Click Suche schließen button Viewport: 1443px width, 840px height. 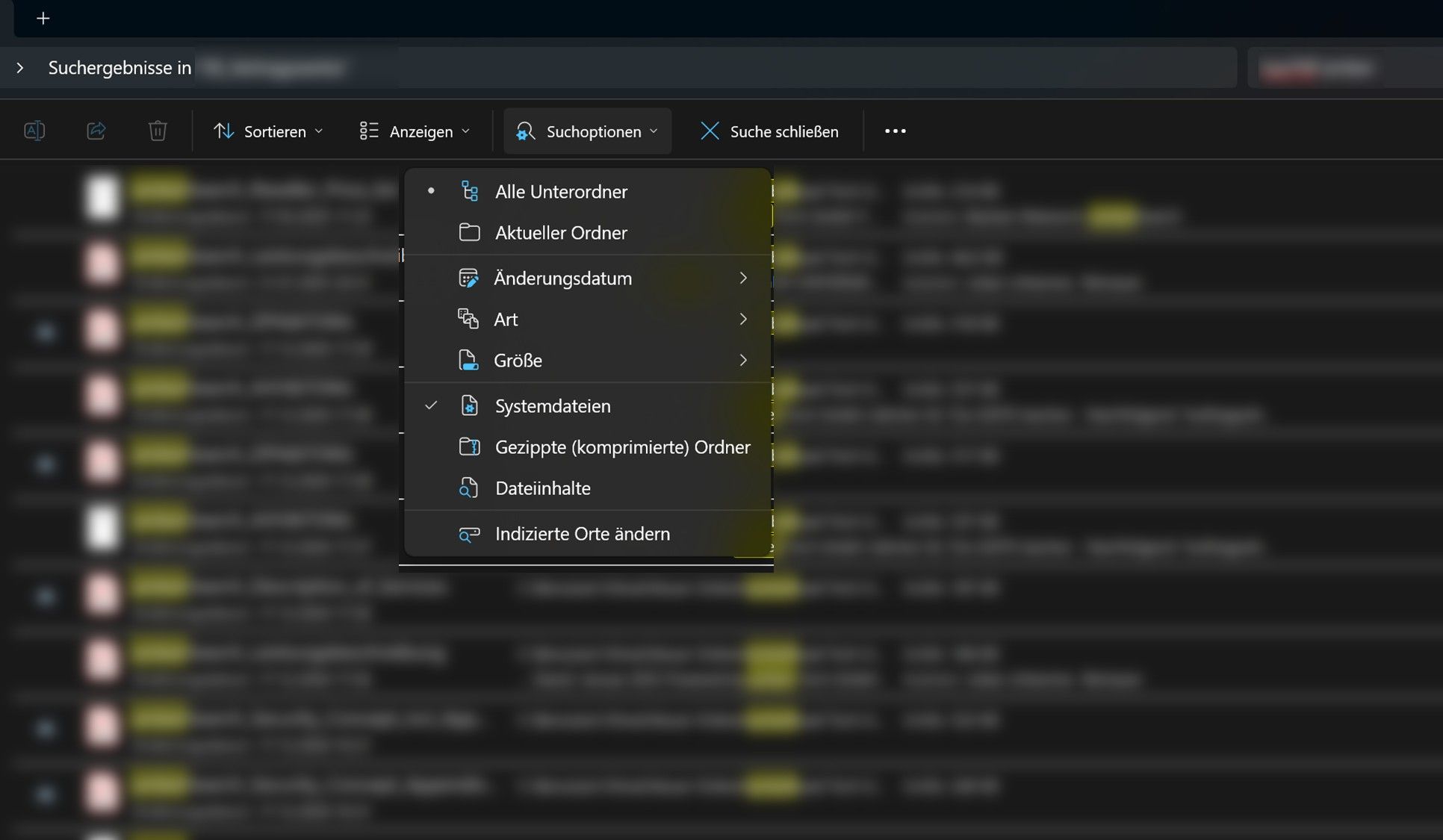pyautogui.click(x=769, y=131)
